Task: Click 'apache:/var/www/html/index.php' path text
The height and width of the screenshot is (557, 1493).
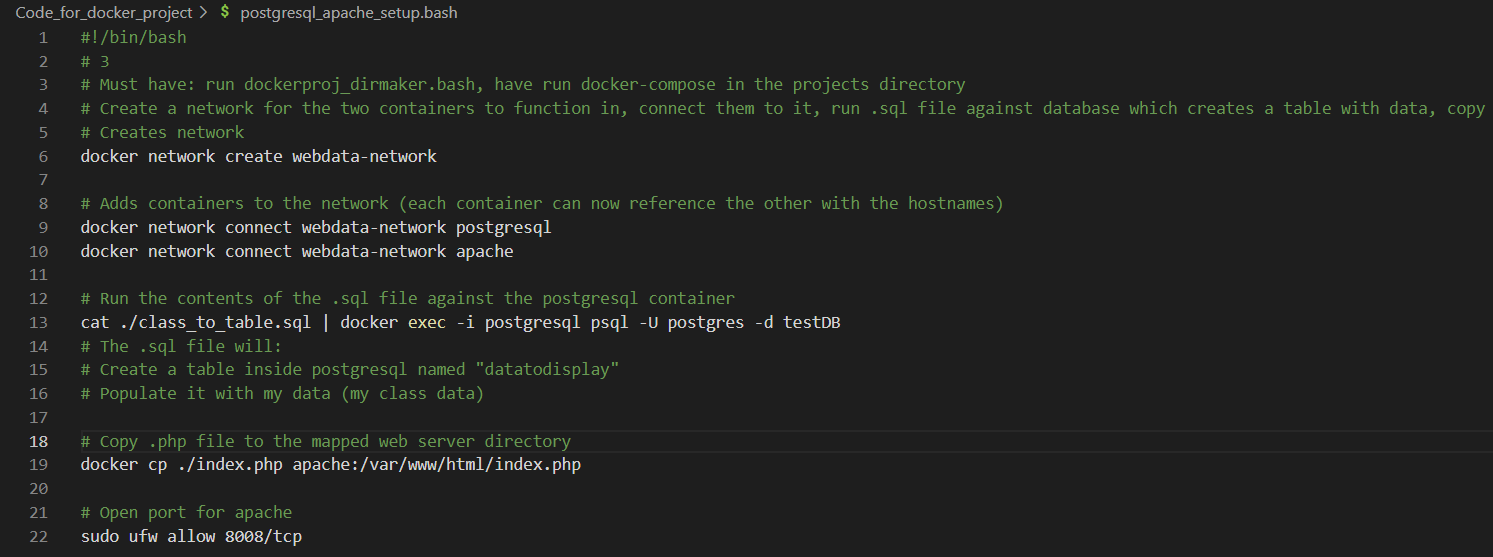Action: 436,465
